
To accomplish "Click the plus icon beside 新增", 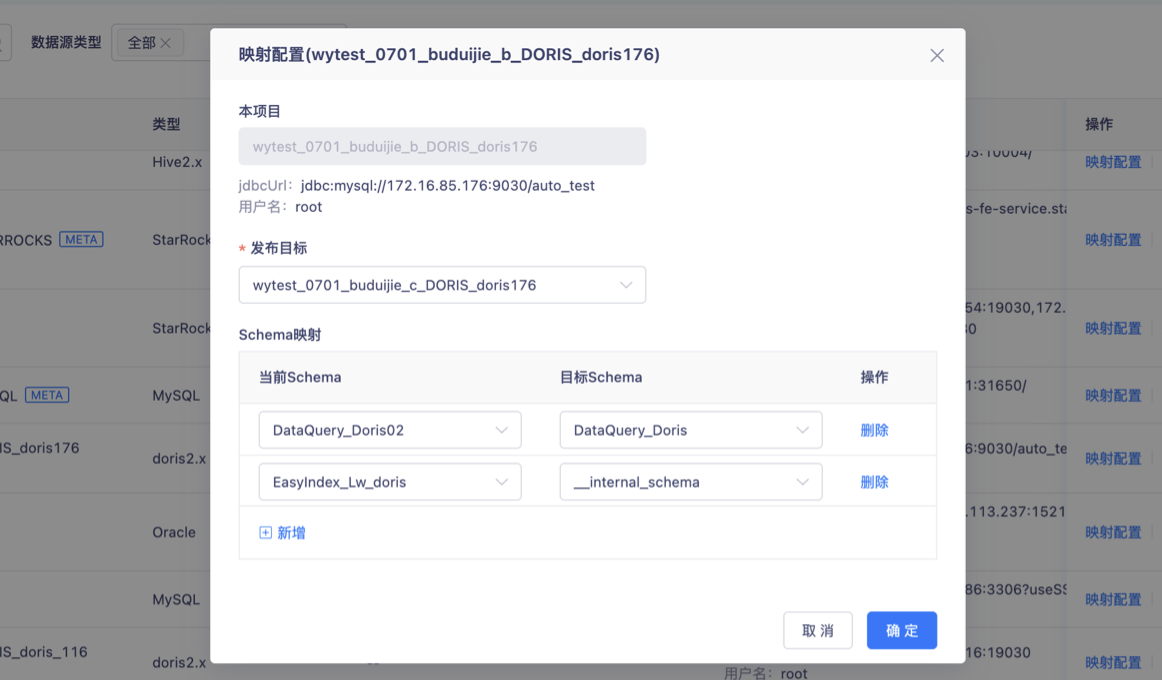I will pos(266,533).
